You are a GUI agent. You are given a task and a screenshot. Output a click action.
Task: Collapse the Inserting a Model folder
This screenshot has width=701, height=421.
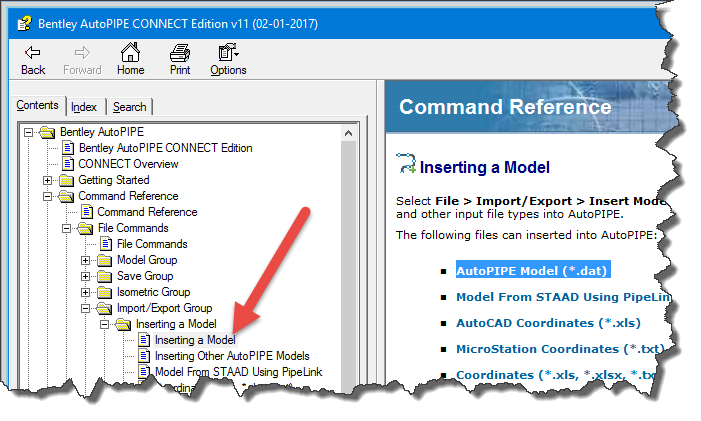(105, 324)
